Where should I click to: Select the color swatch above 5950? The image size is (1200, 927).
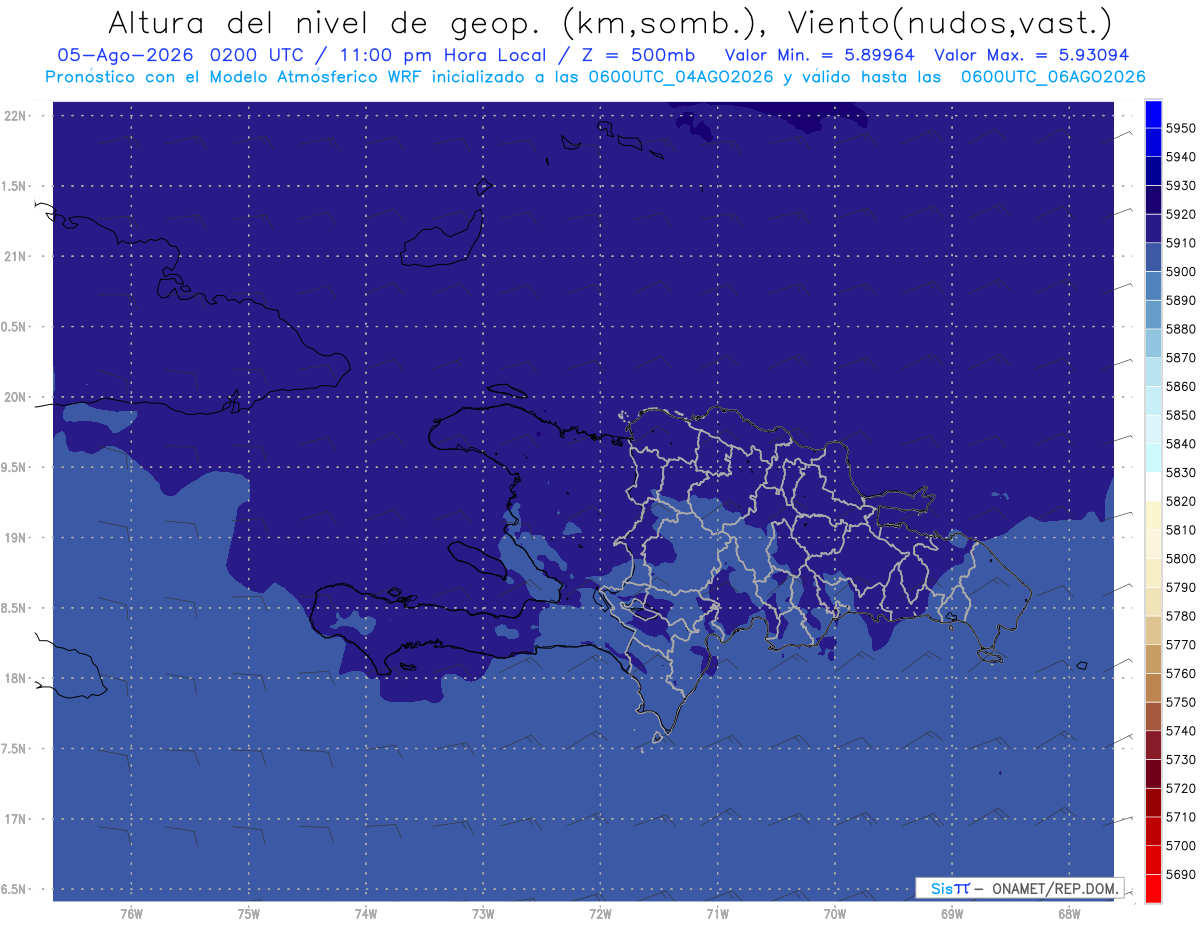1153,114
